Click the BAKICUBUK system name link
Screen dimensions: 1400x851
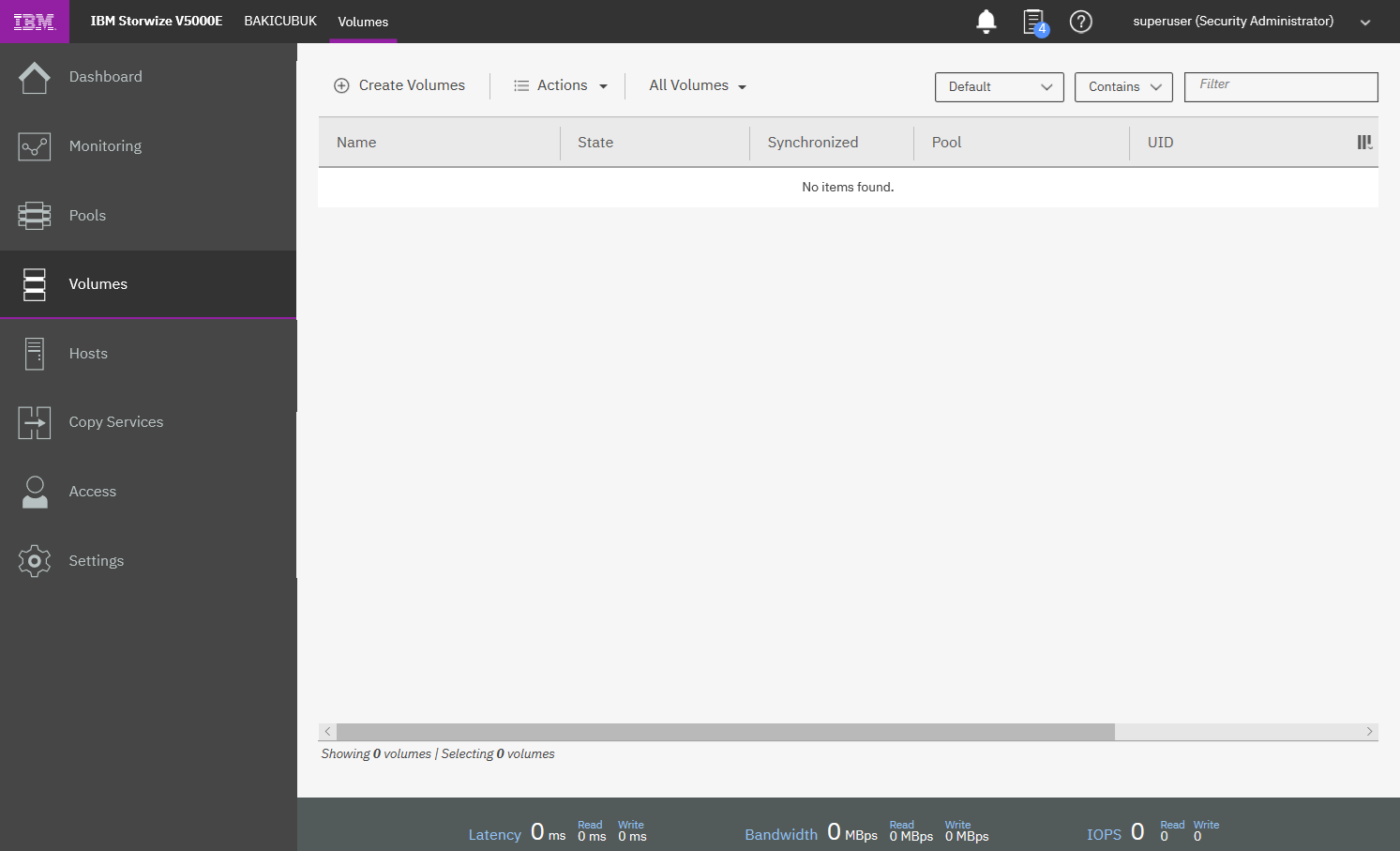[x=280, y=21]
